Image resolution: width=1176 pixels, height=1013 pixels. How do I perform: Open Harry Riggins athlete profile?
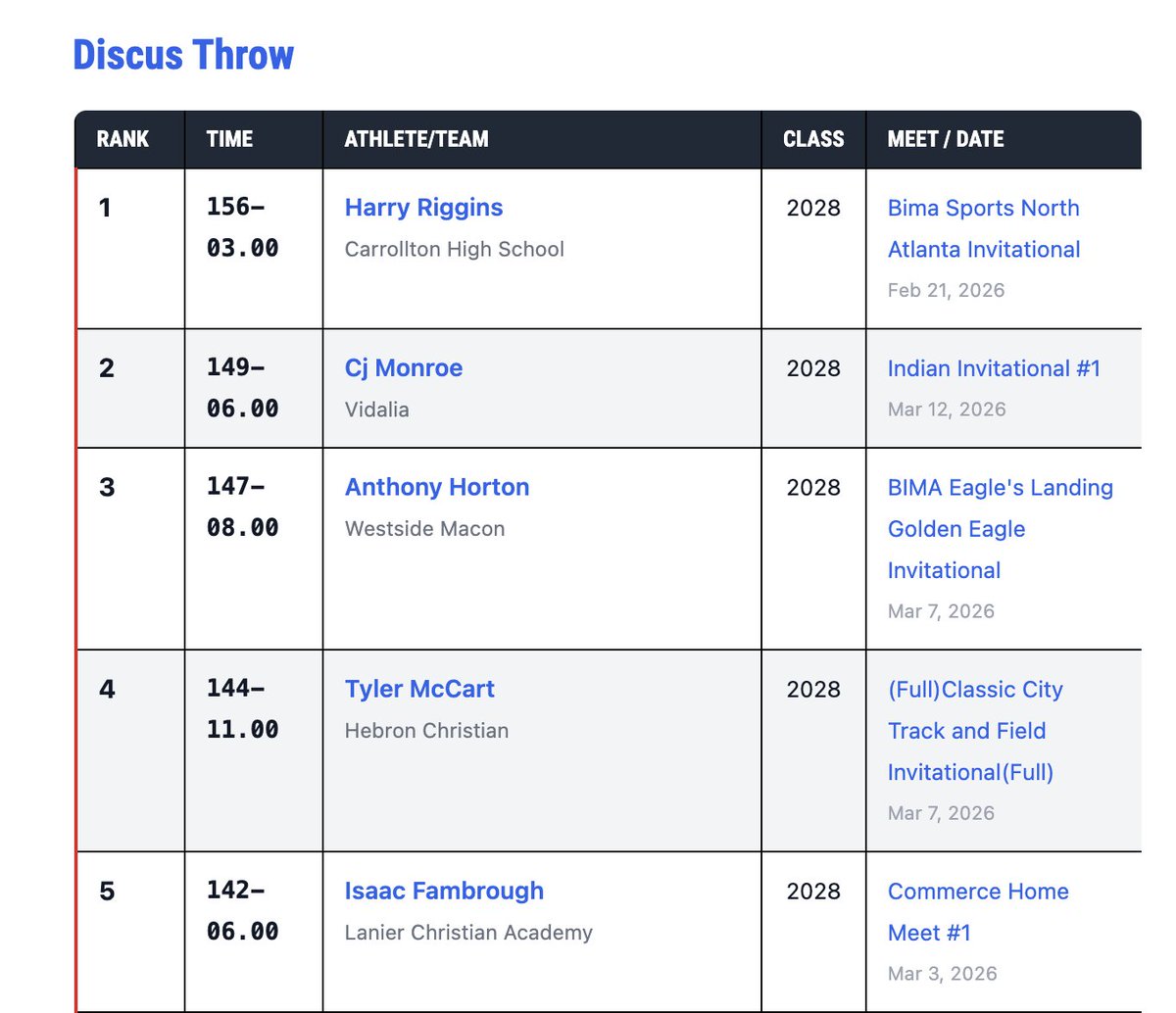coord(423,208)
